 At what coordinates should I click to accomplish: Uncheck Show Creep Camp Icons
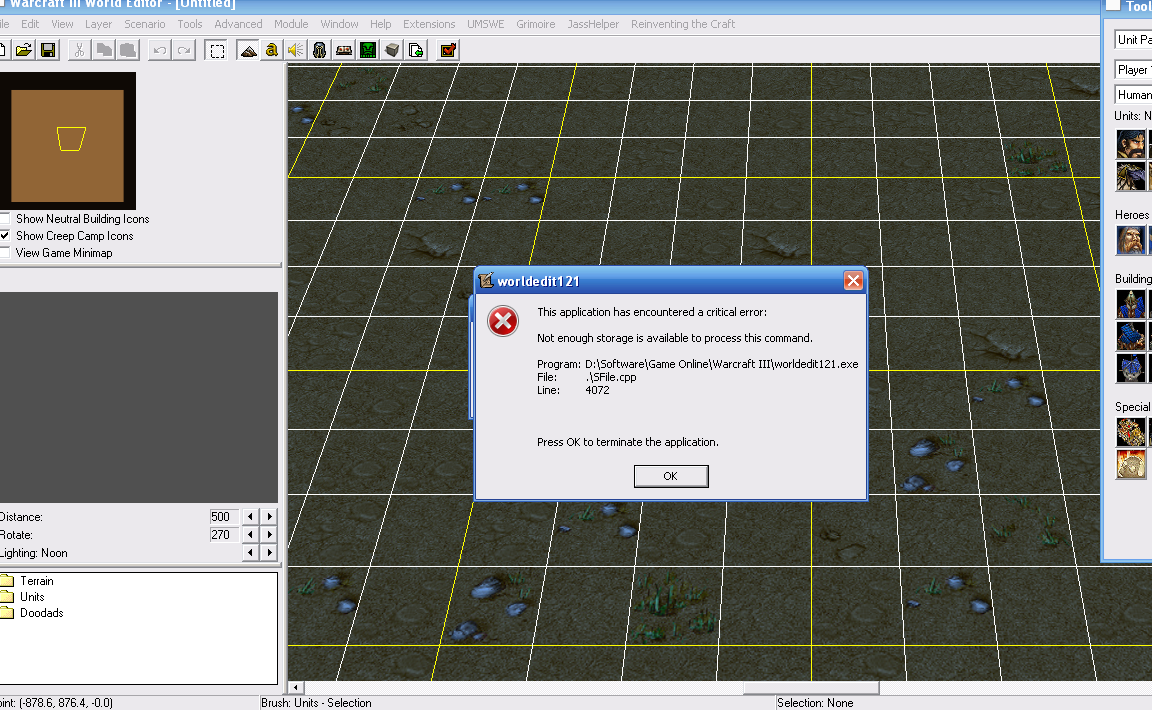tap(4, 235)
